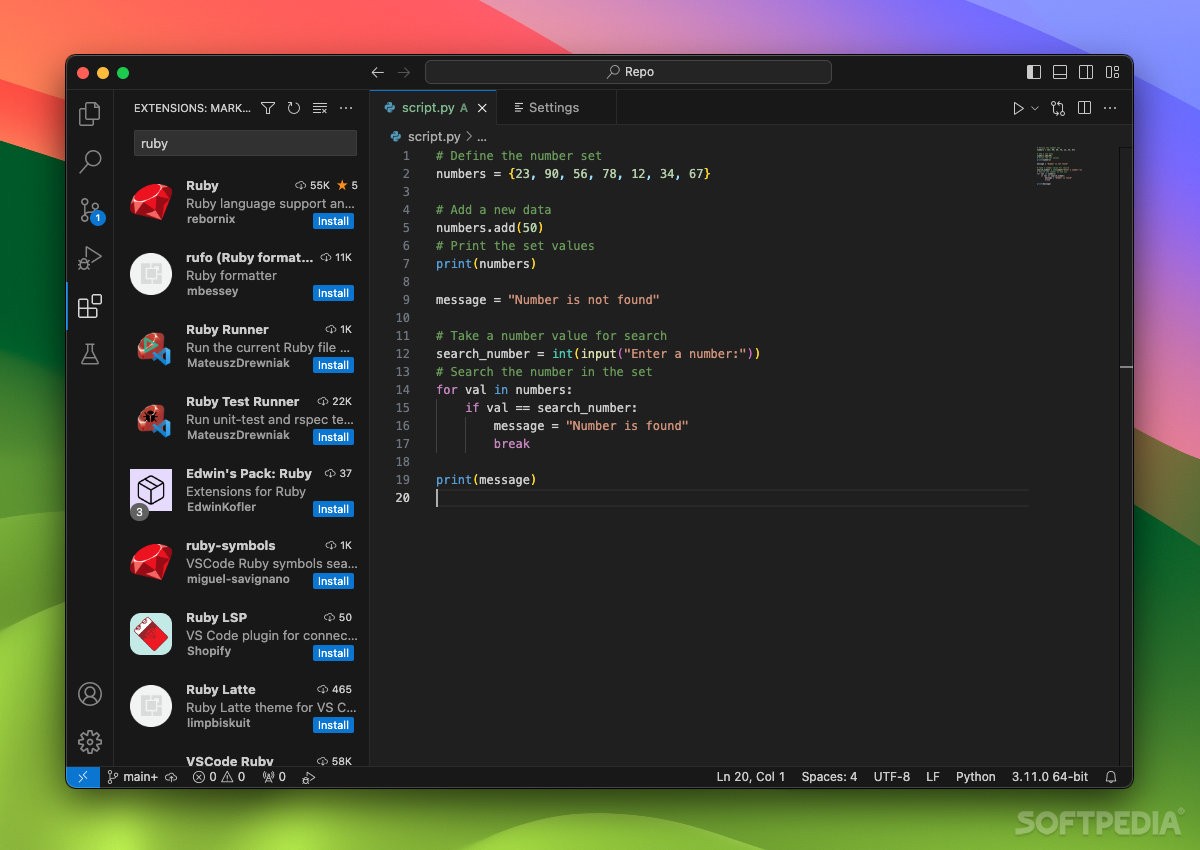The height and width of the screenshot is (850, 1200).
Task: Show errors and warnings count
Action: click(x=219, y=777)
